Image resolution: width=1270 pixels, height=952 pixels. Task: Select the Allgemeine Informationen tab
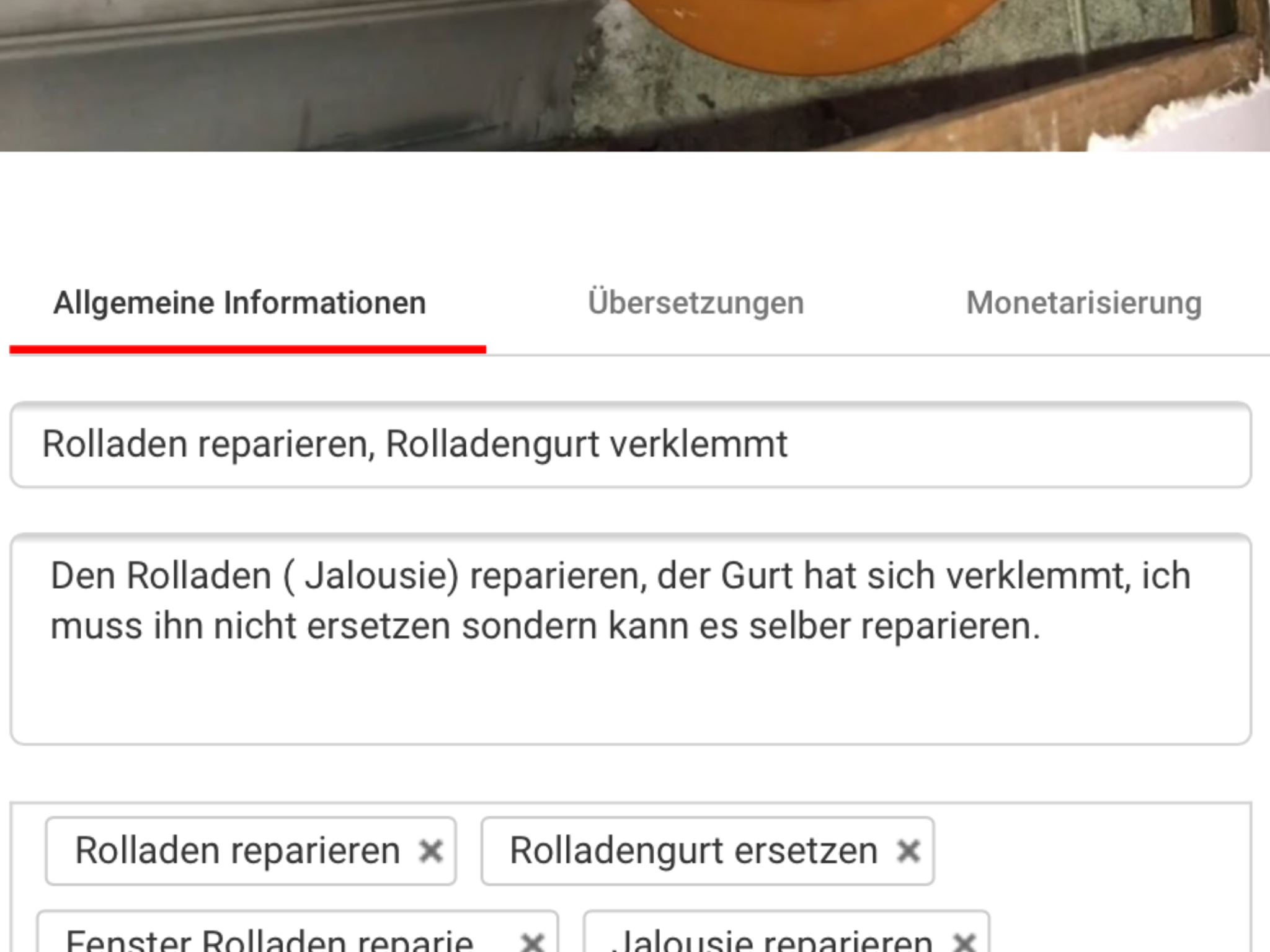(x=239, y=303)
